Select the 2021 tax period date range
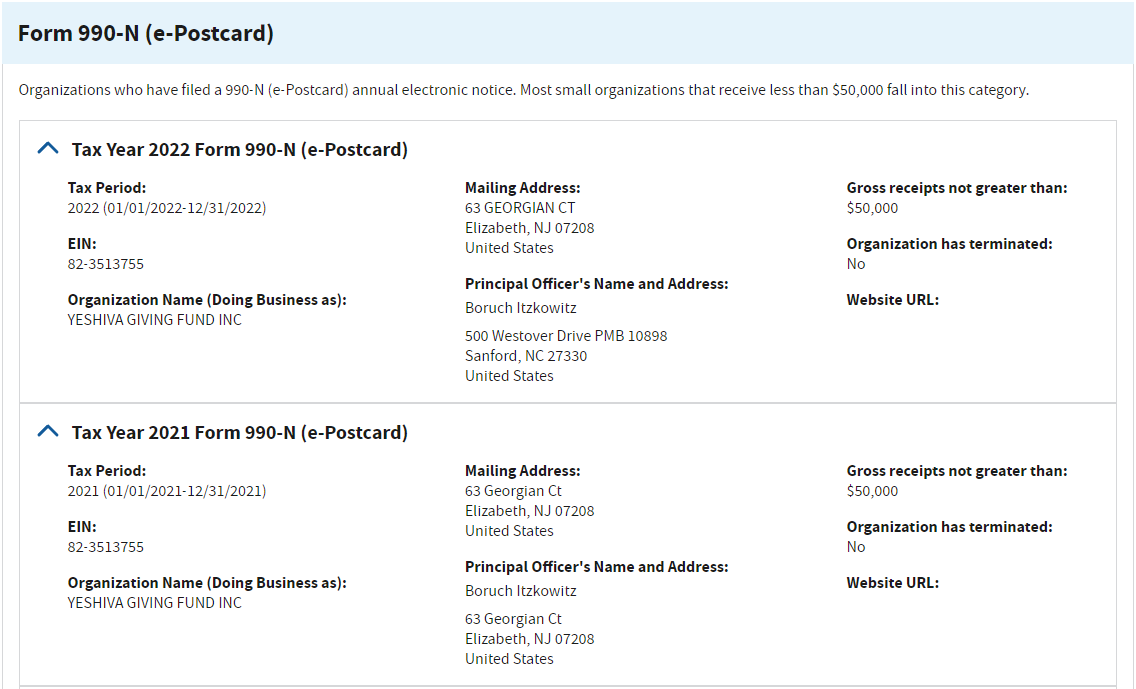Image resolution: width=1136 pixels, height=689 pixels. click(166, 491)
